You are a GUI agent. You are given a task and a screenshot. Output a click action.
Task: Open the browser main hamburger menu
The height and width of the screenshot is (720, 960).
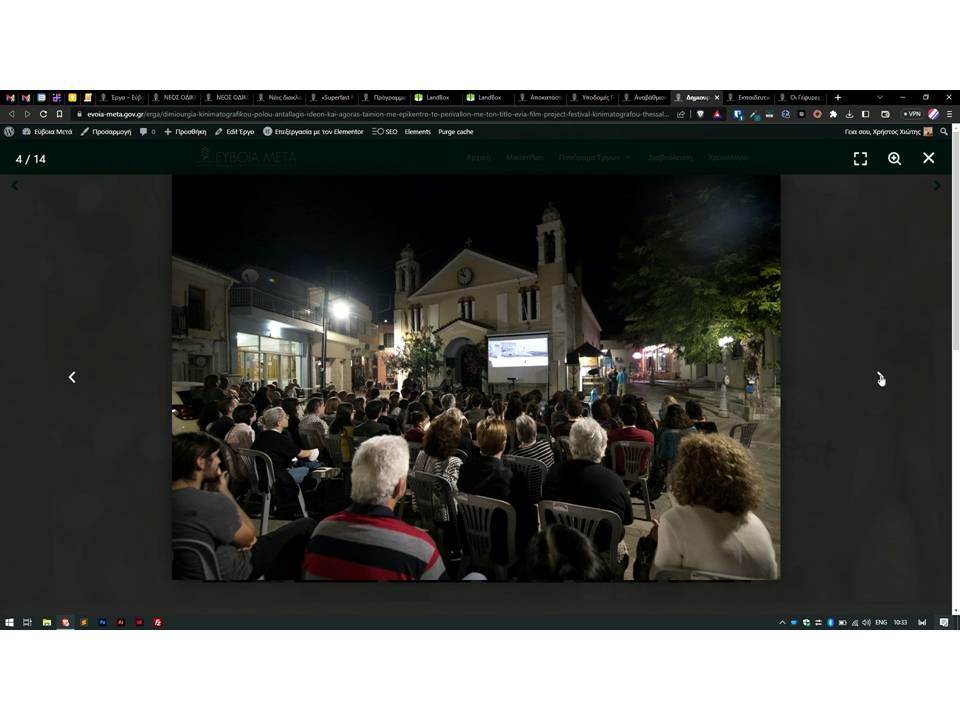950,114
